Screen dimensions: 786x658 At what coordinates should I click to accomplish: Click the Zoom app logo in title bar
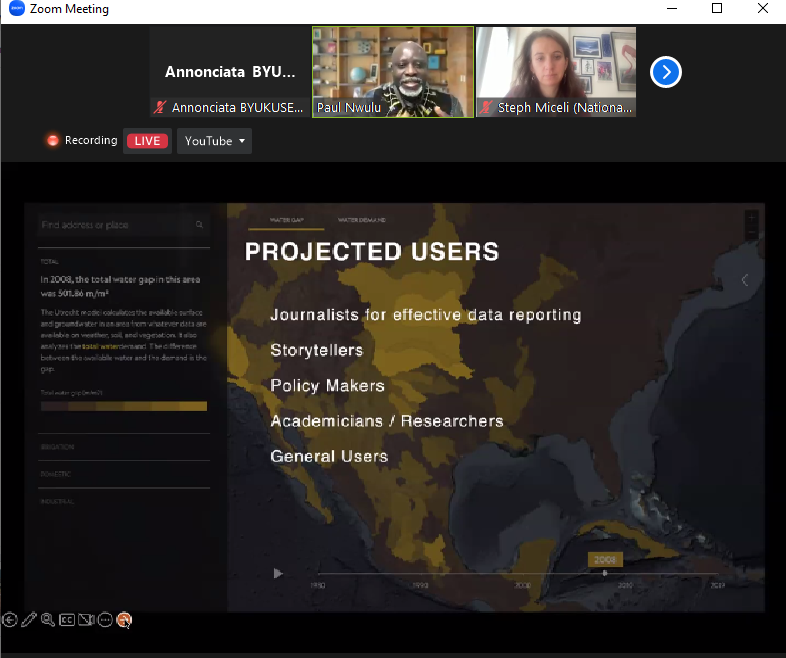point(17,9)
